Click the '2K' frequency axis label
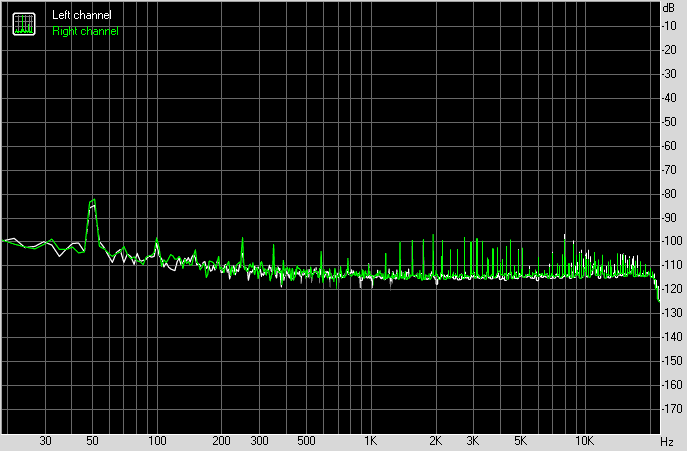The image size is (687, 451). 435,440
